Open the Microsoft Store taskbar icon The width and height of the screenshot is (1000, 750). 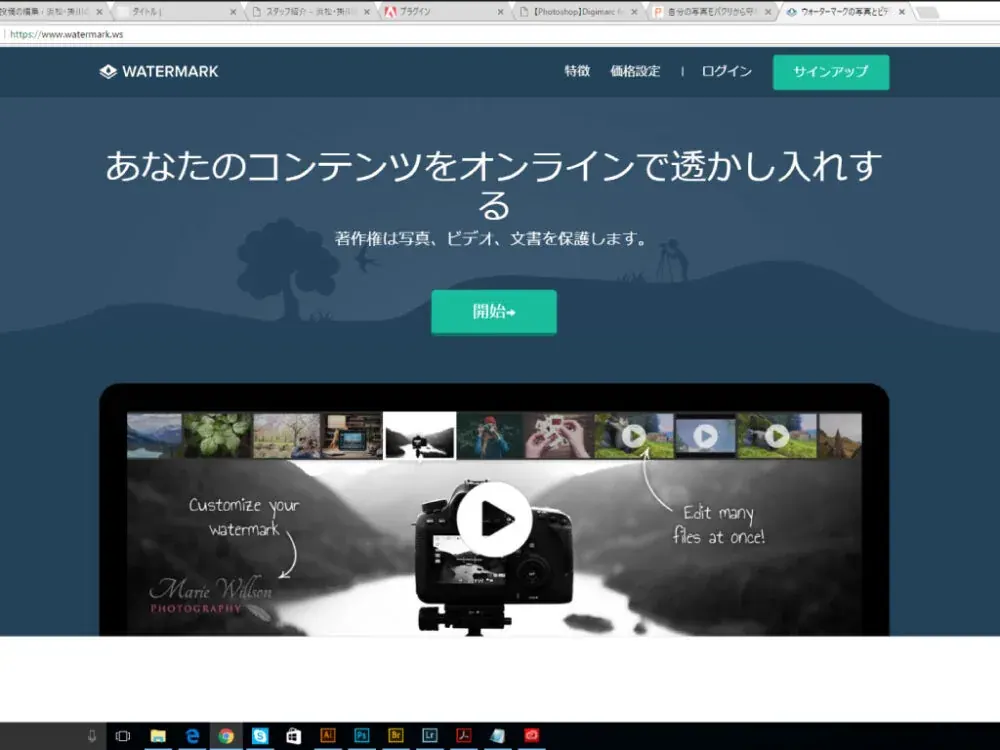tap(293, 736)
